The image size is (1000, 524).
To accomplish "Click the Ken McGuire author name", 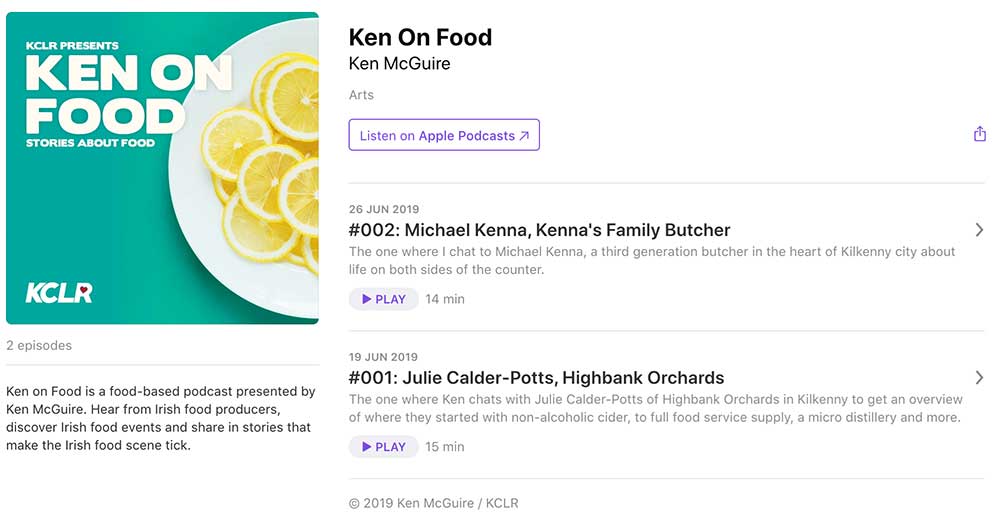I will click(x=399, y=64).
